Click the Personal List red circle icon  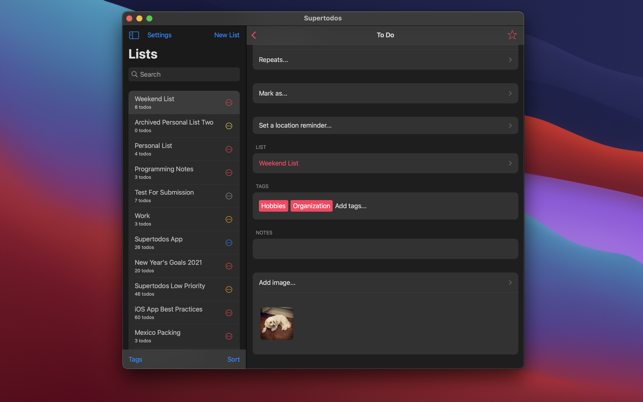pos(229,149)
